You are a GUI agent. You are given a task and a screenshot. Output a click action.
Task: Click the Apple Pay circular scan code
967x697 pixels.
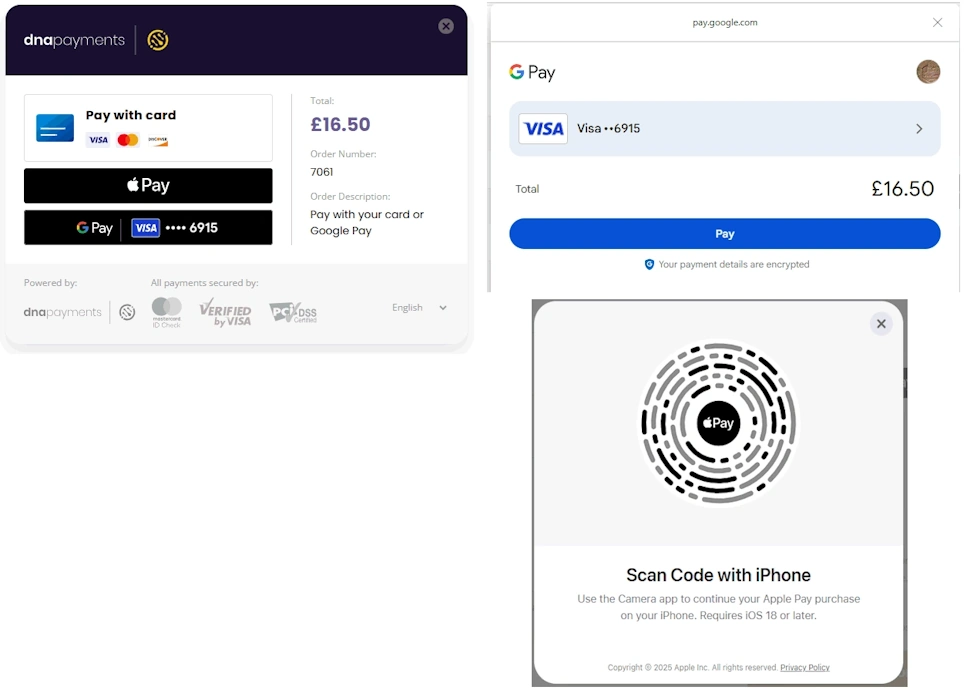[718, 424]
